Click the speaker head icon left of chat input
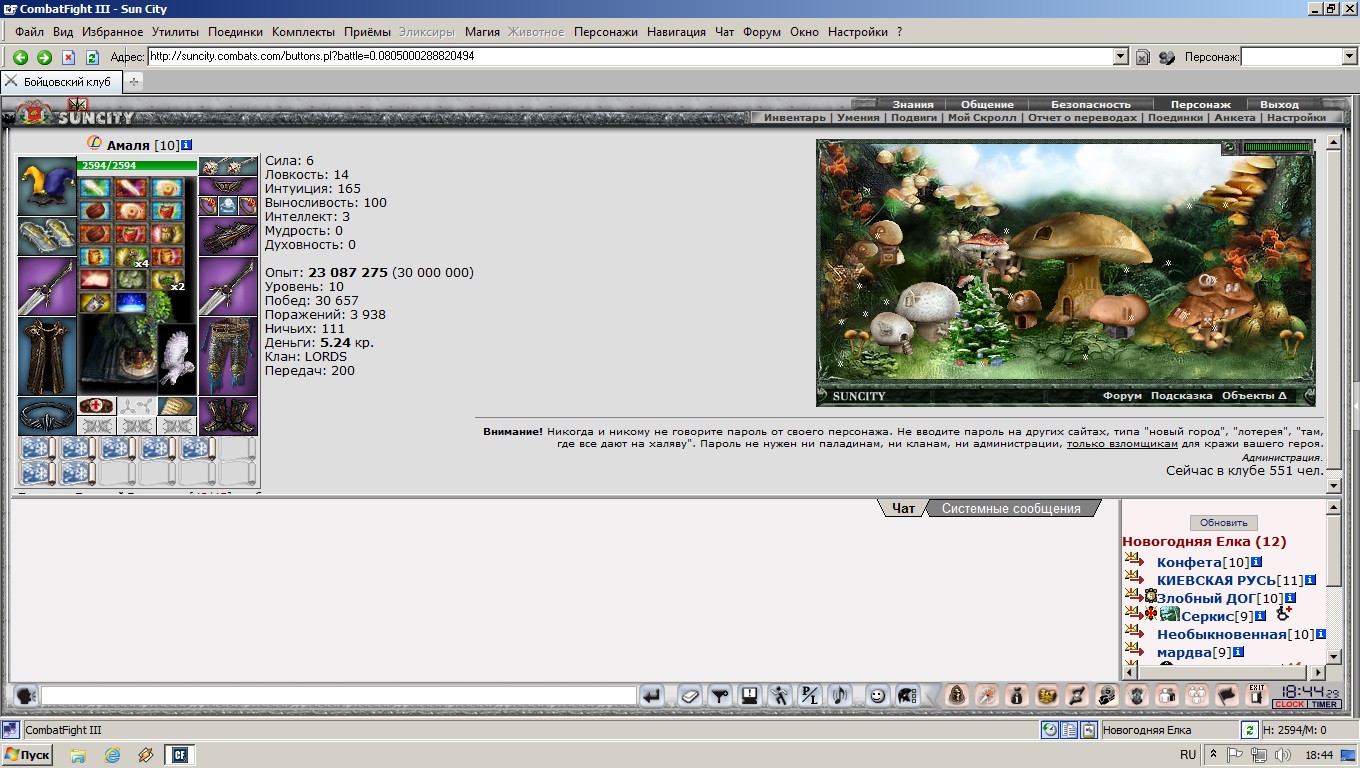 click(x=25, y=695)
